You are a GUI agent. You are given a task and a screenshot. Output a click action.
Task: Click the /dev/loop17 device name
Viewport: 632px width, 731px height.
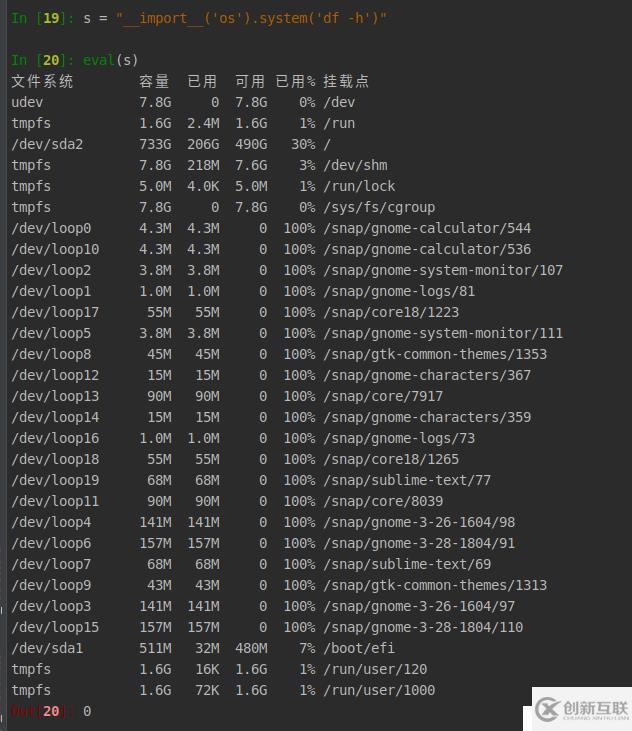tap(55, 312)
